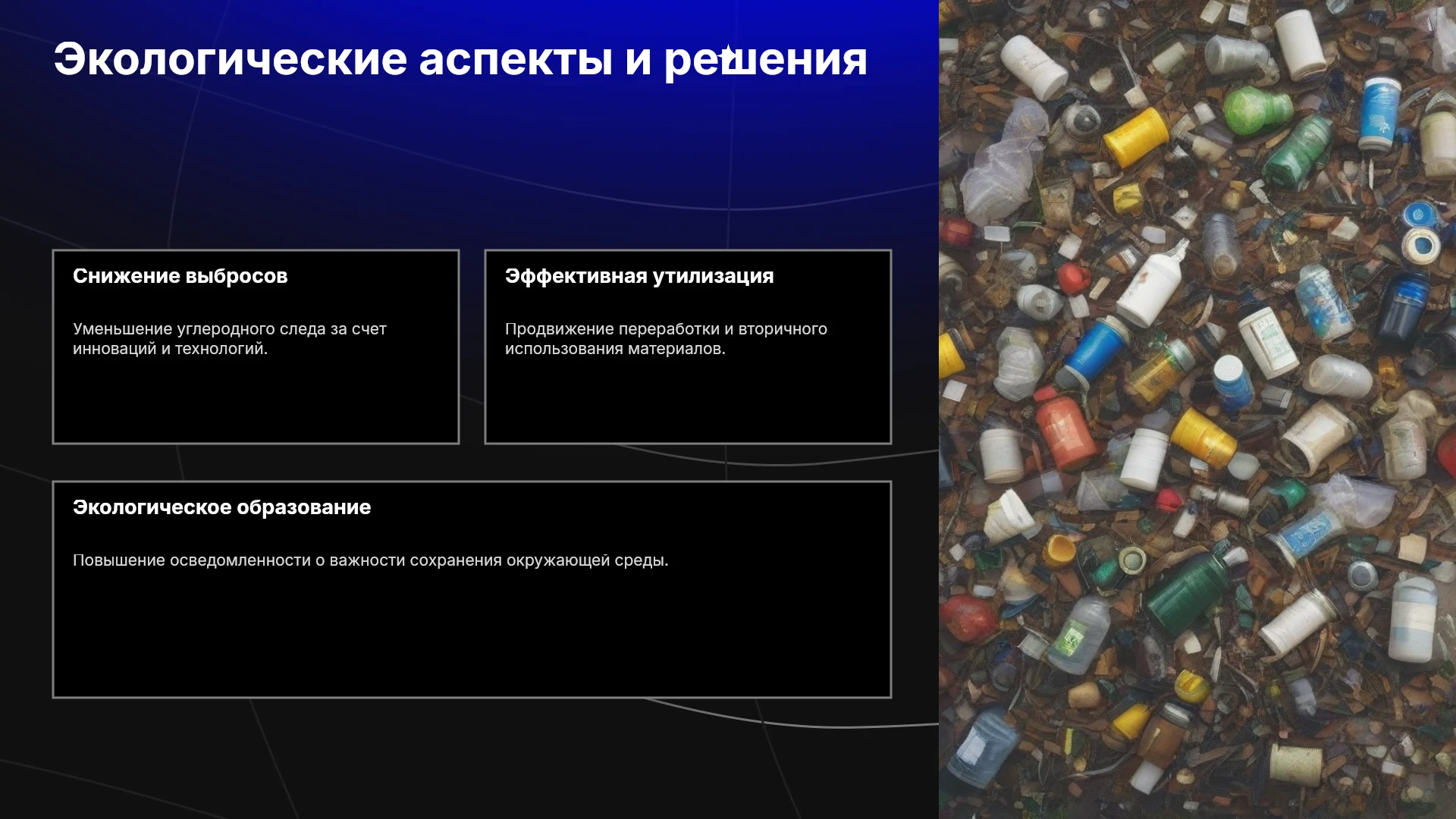
Task: Click the slide title "Экологические аспекты и решения"
Action: point(460,59)
